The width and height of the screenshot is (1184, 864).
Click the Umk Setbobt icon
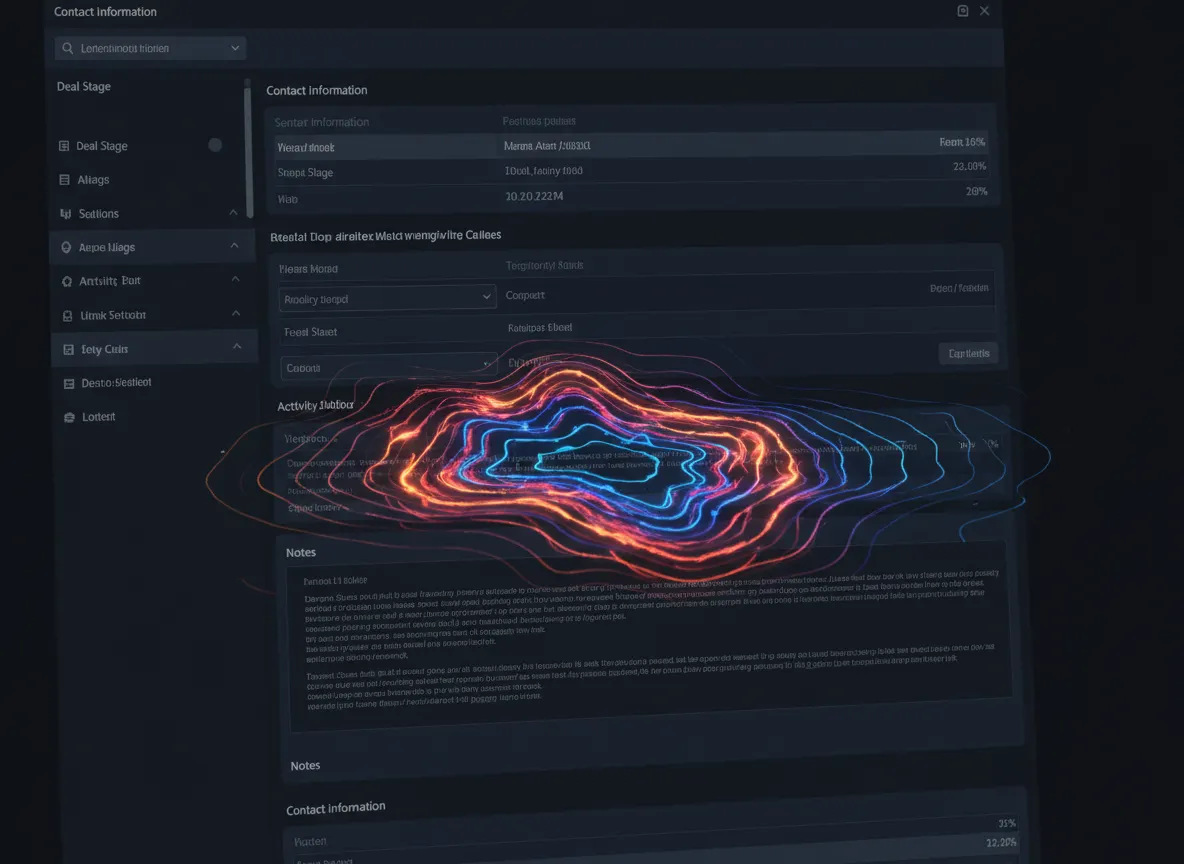point(67,316)
